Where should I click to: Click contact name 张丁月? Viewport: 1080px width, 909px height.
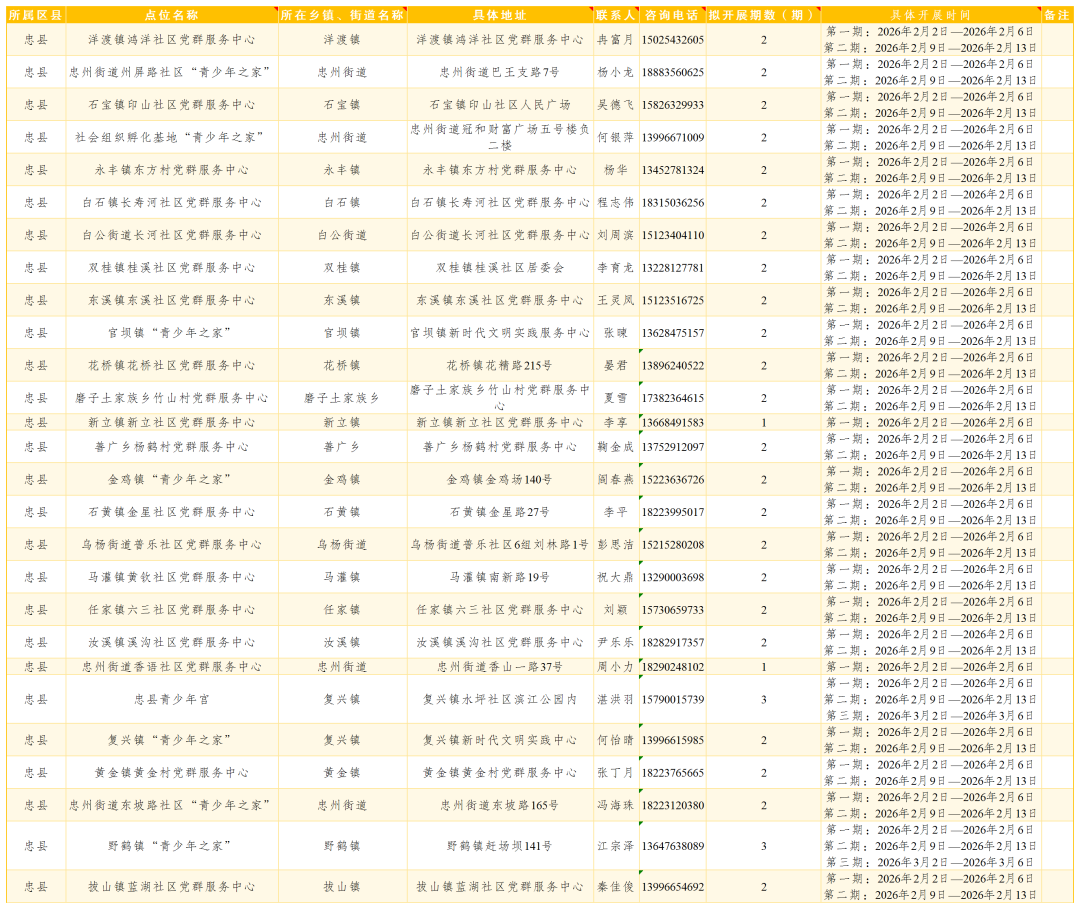click(x=616, y=773)
